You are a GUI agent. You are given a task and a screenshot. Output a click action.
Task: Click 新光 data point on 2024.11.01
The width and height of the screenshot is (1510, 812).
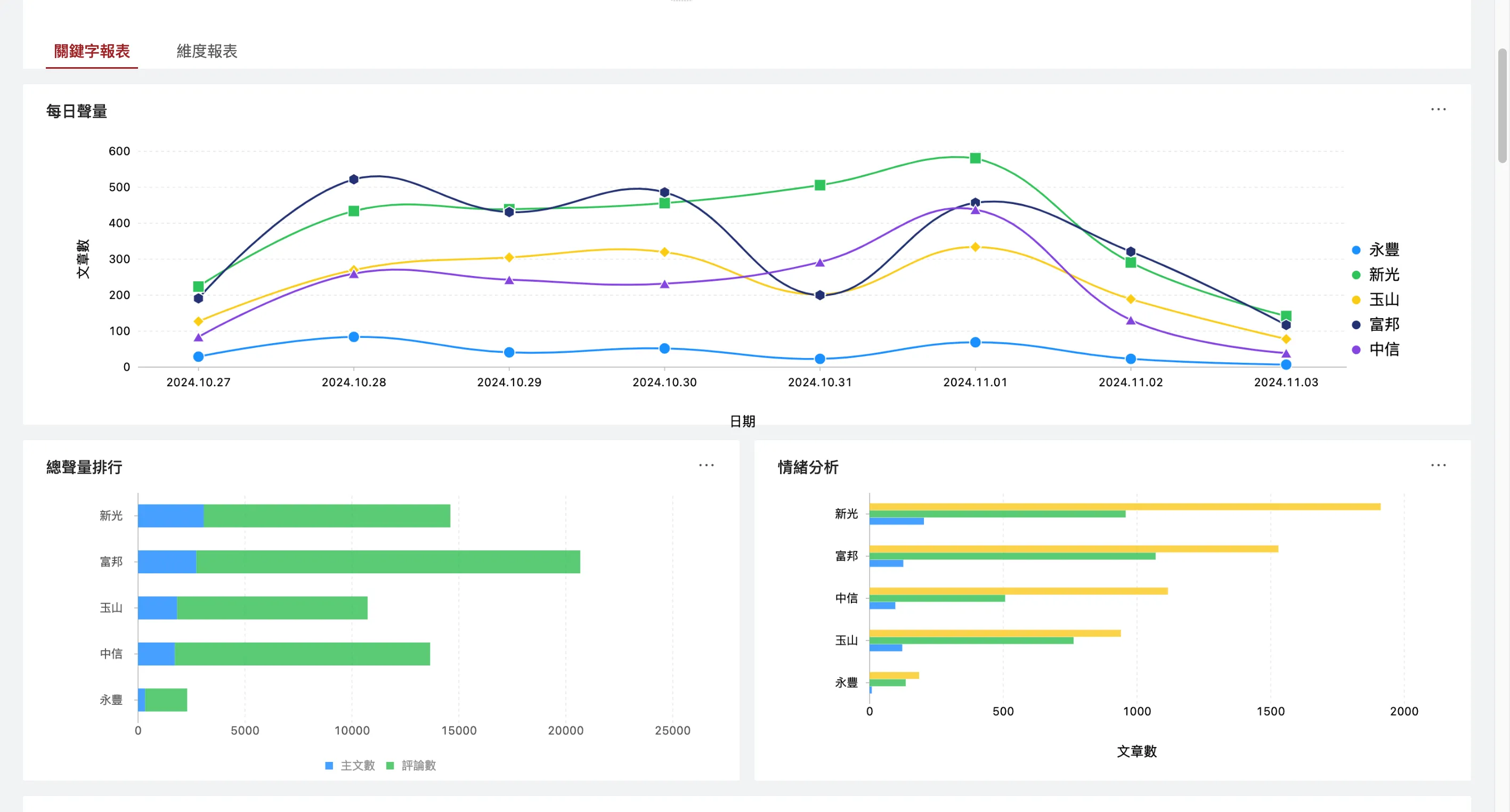point(976,158)
